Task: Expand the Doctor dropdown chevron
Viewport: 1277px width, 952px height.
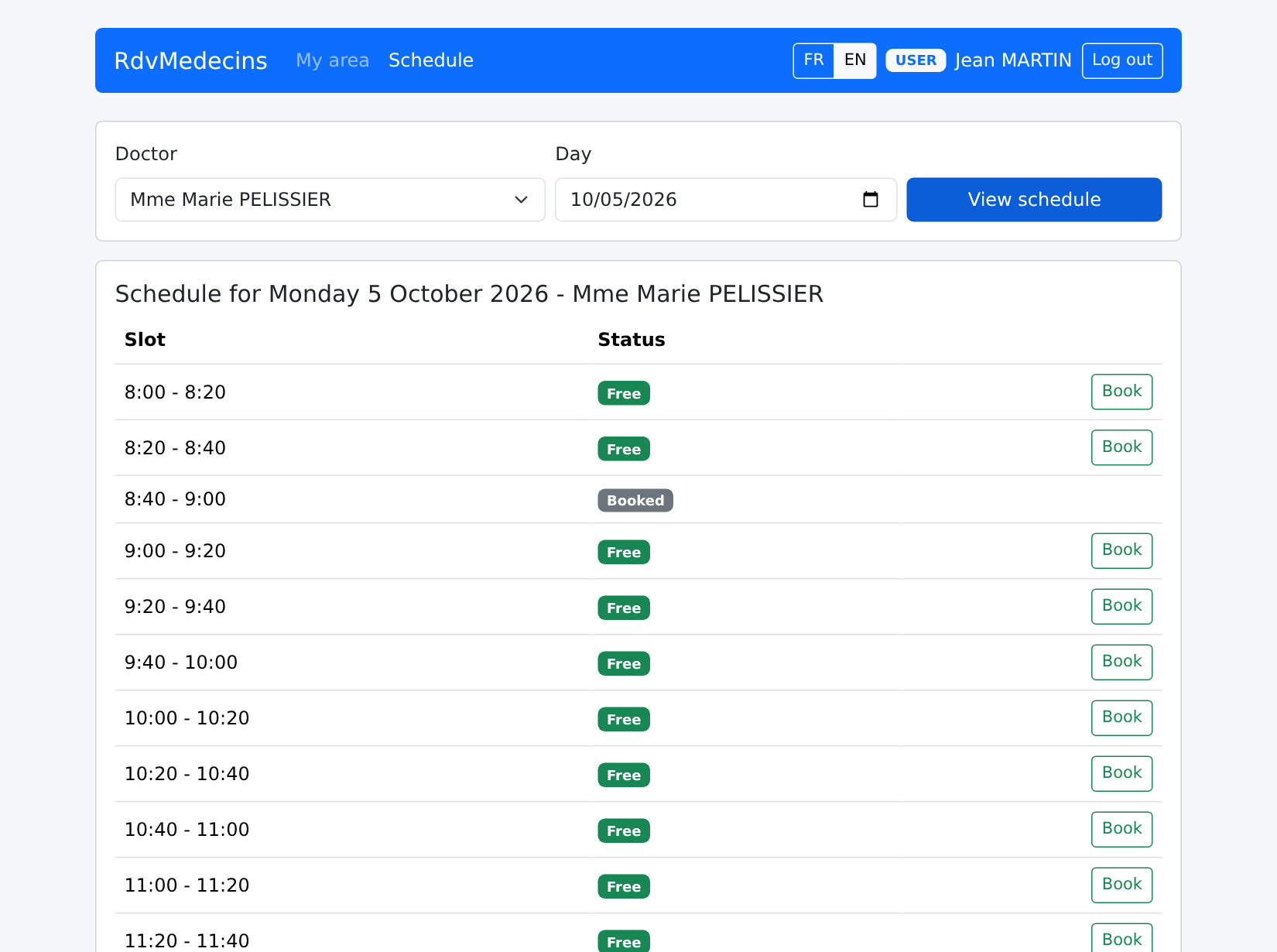Action: 522,200
